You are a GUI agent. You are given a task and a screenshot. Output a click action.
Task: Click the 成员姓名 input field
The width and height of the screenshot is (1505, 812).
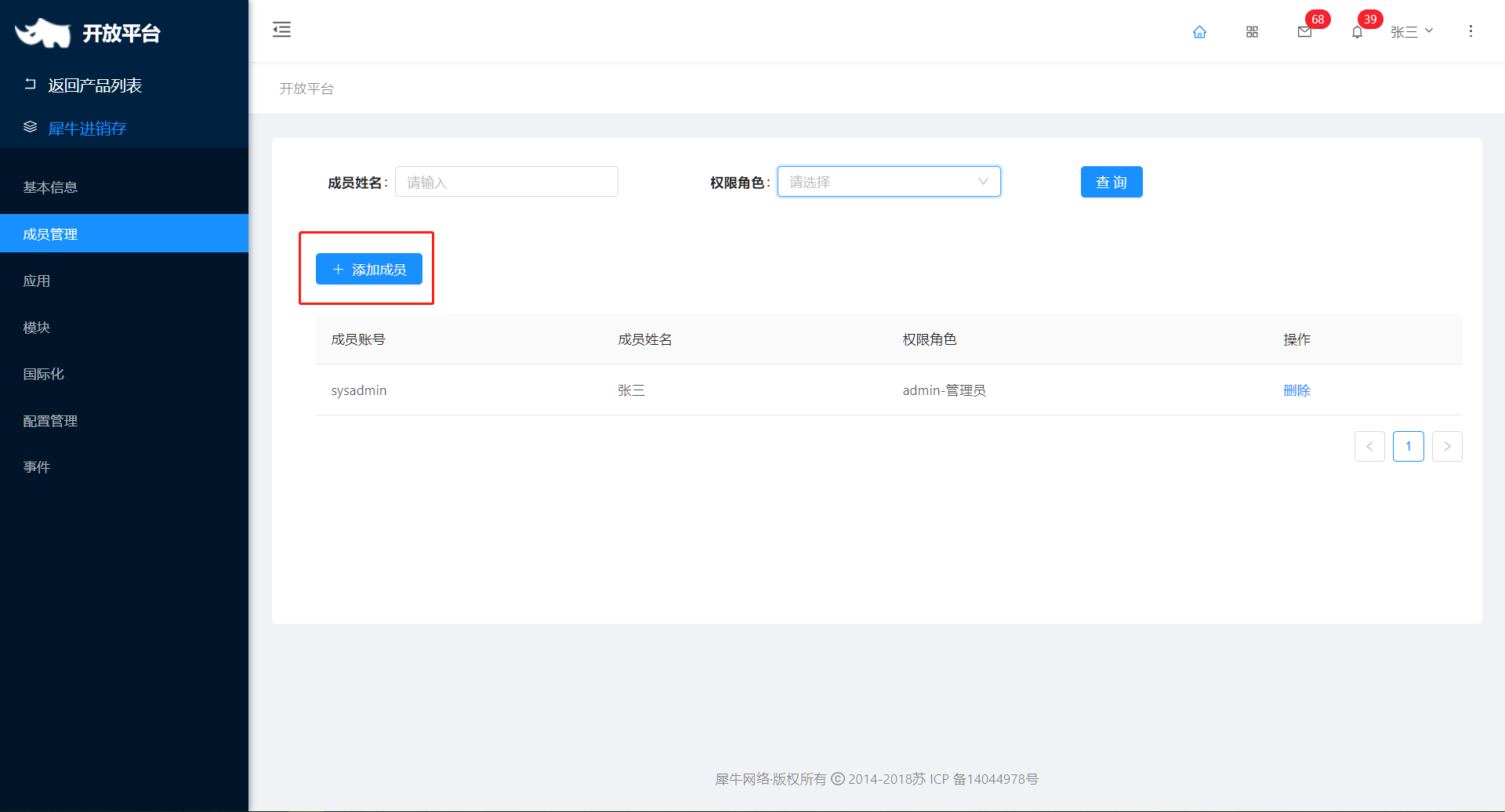click(506, 182)
